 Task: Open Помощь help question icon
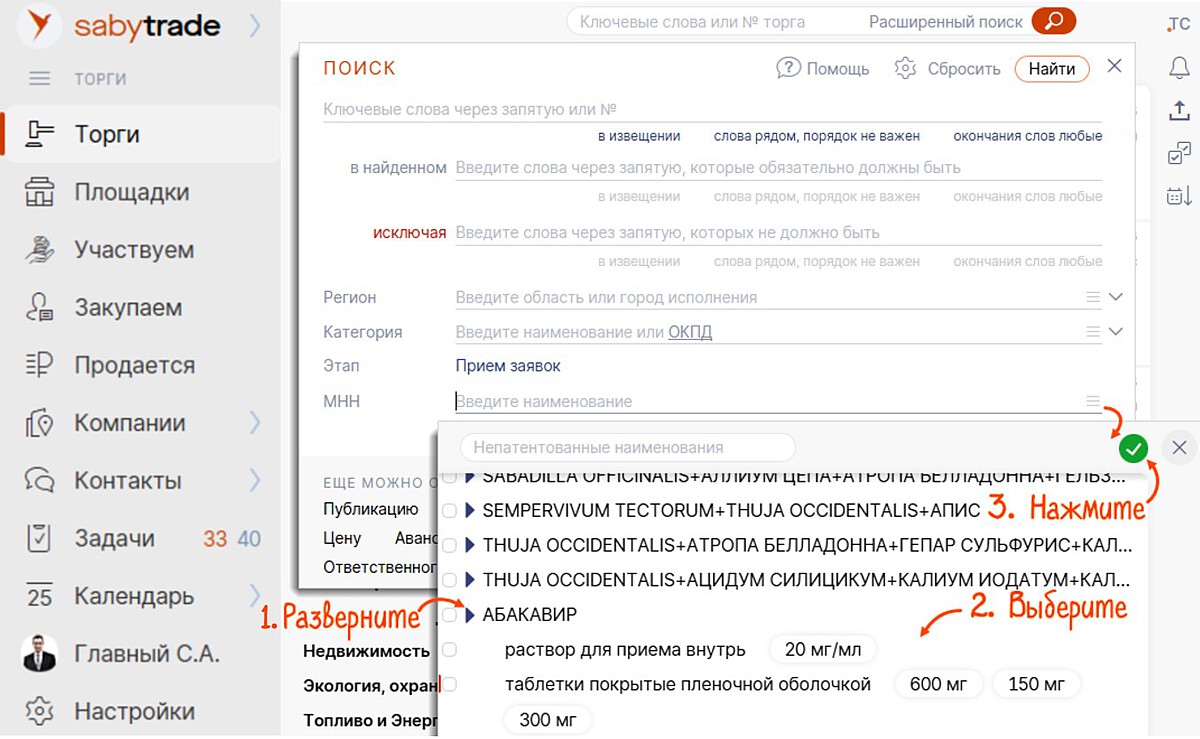(x=789, y=68)
